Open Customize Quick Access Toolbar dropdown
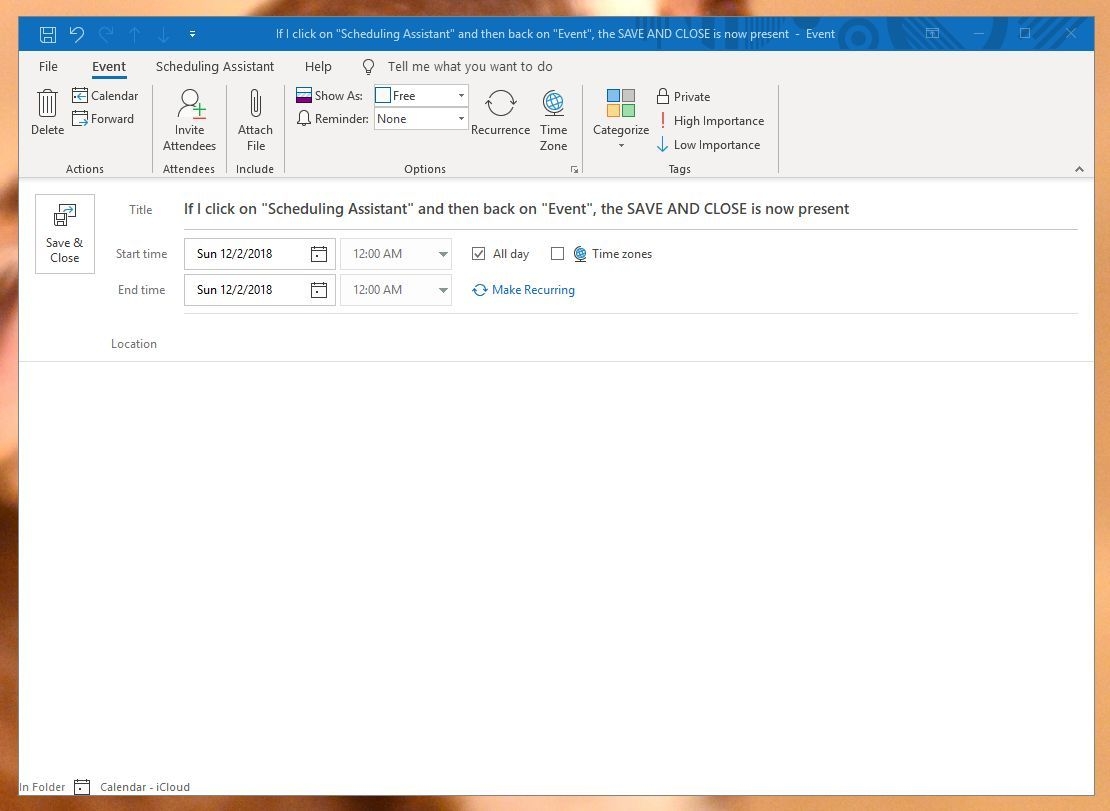 (x=193, y=34)
